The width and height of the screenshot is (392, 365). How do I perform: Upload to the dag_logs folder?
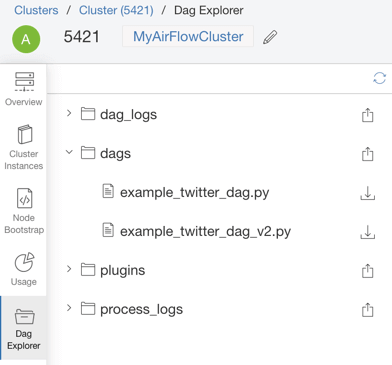[x=367, y=115]
